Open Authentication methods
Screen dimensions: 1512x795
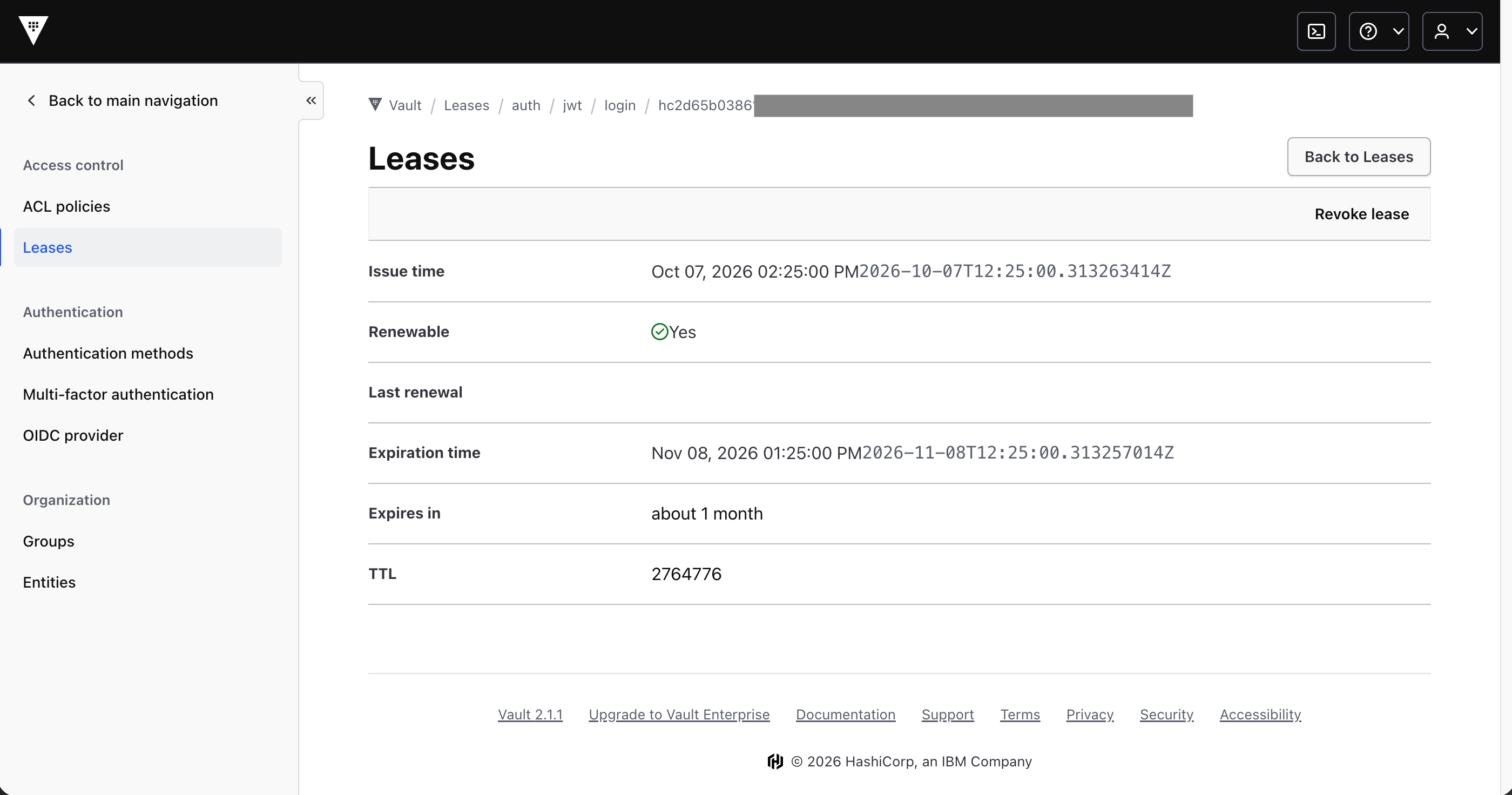click(108, 353)
